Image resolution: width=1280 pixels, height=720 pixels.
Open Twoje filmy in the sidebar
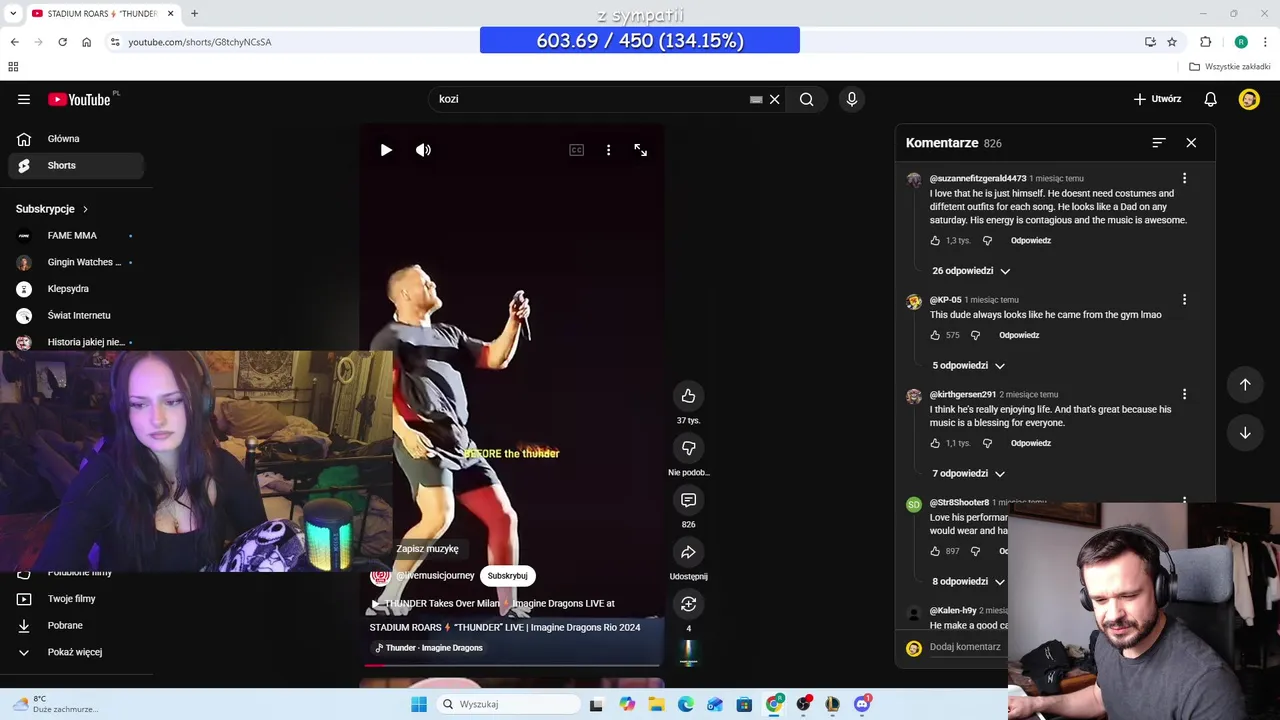coord(76,599)
